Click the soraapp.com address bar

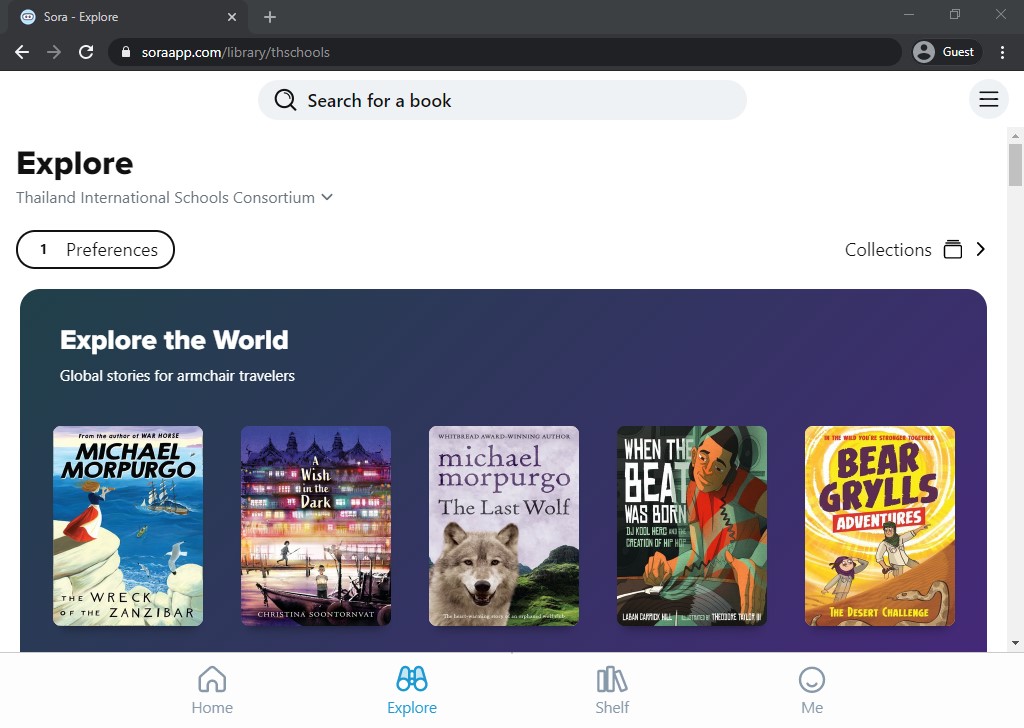pyautogui.click(x=505, y=52)
